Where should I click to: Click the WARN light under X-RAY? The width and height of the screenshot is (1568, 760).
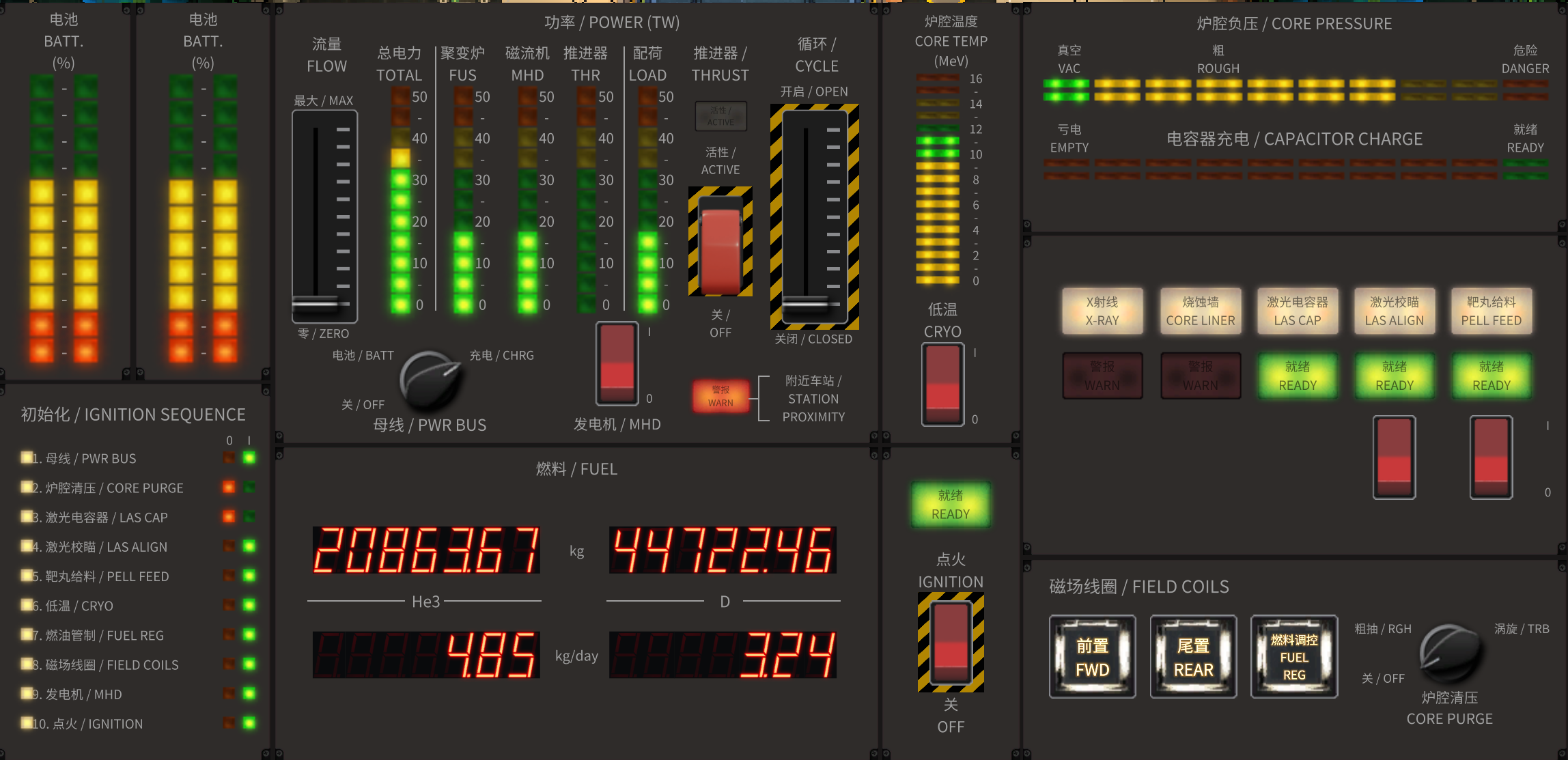[1102, 376]
